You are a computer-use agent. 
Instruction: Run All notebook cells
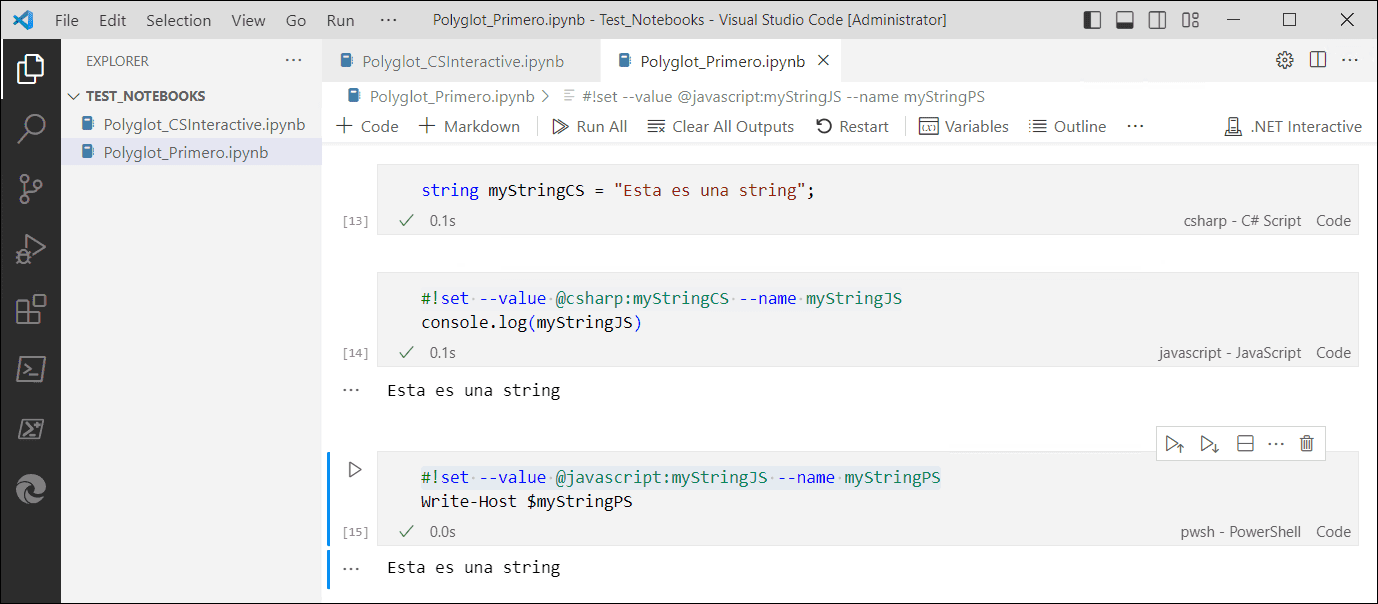pyautogui.click(x=589, y=126)
